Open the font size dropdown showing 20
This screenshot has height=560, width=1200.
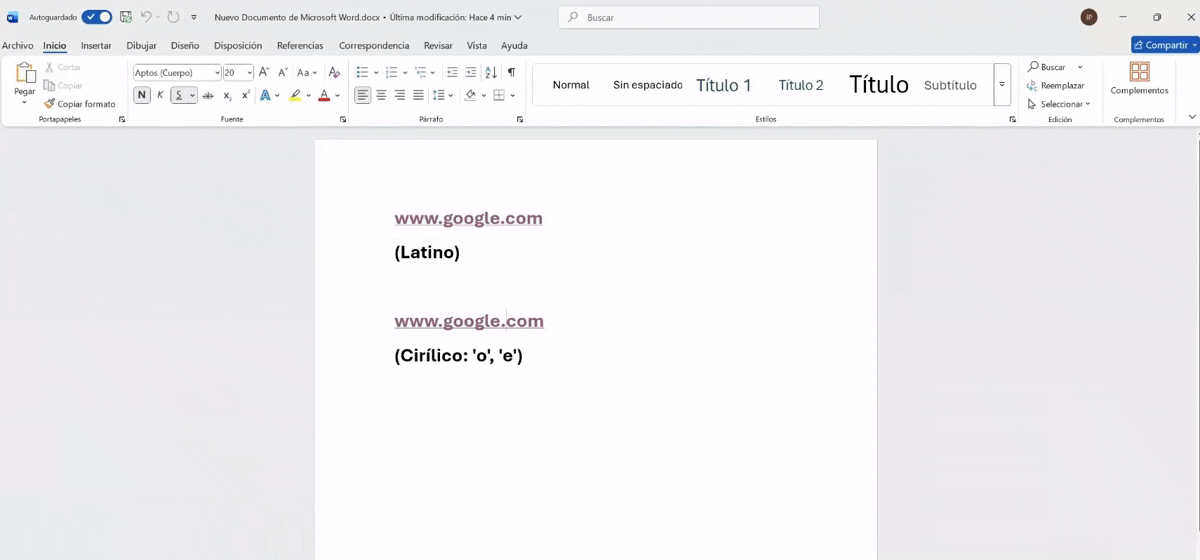coord(250,73)
